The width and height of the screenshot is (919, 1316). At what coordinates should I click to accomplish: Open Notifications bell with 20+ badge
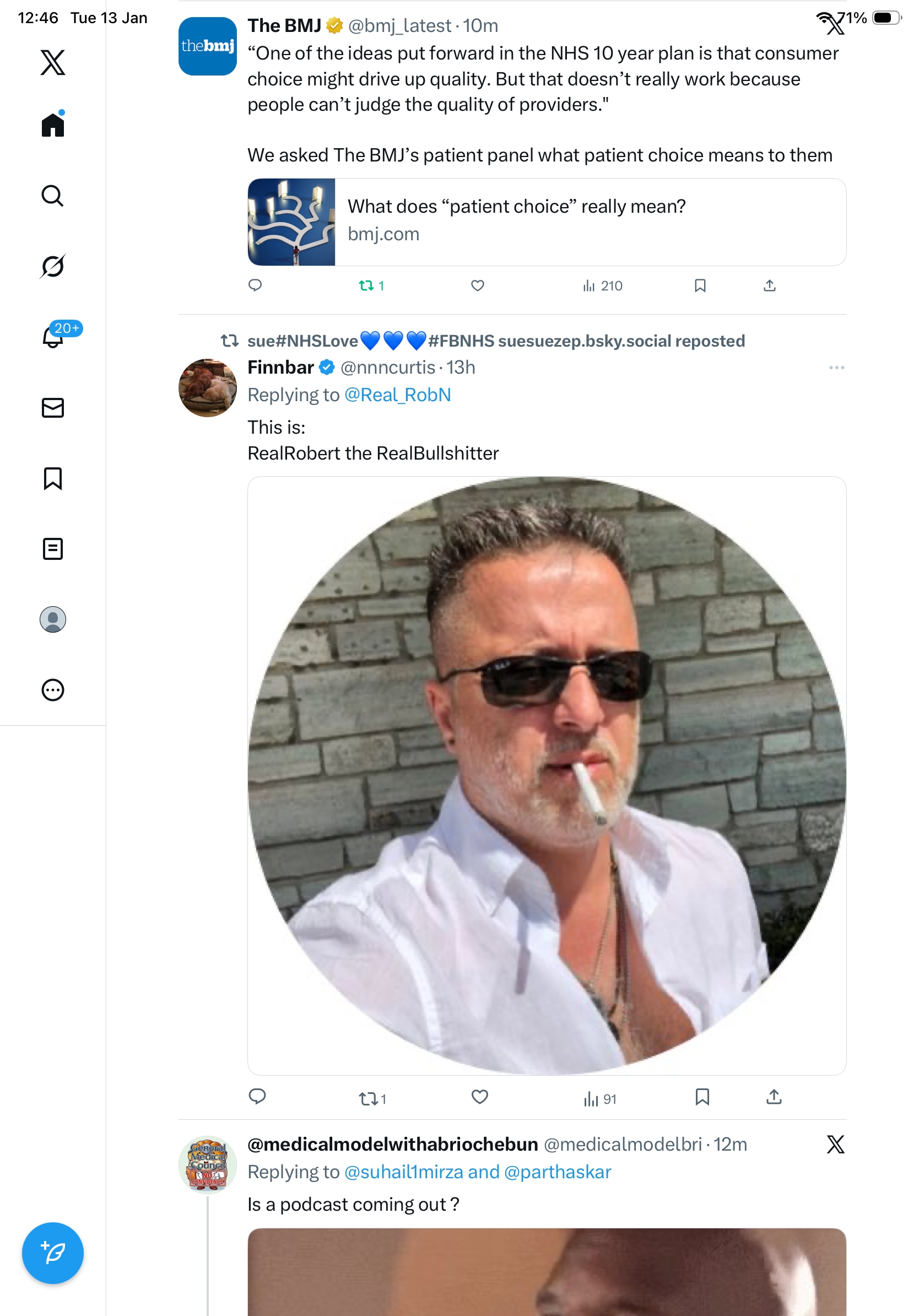coord(53,337)
